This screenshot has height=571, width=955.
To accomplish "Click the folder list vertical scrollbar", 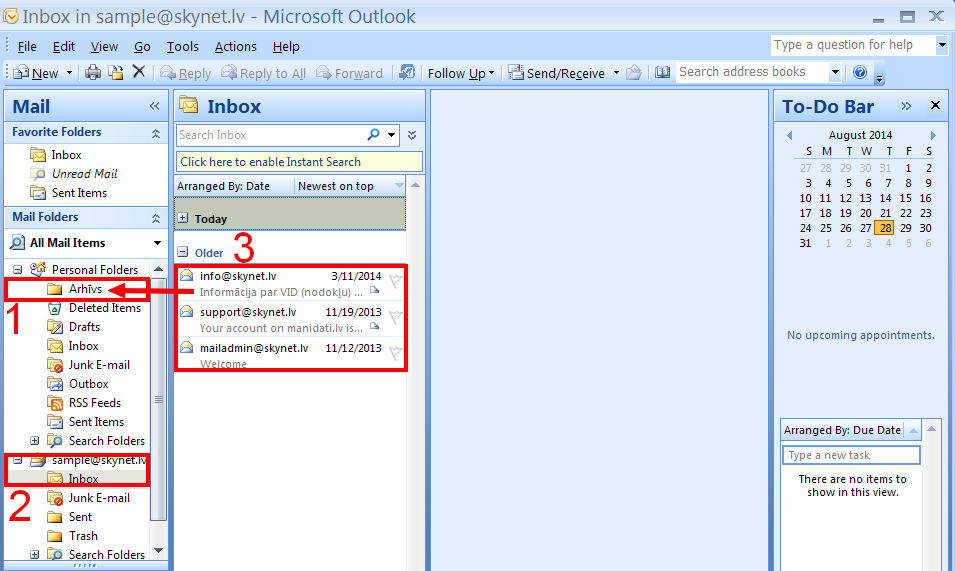I will (158, 400).
